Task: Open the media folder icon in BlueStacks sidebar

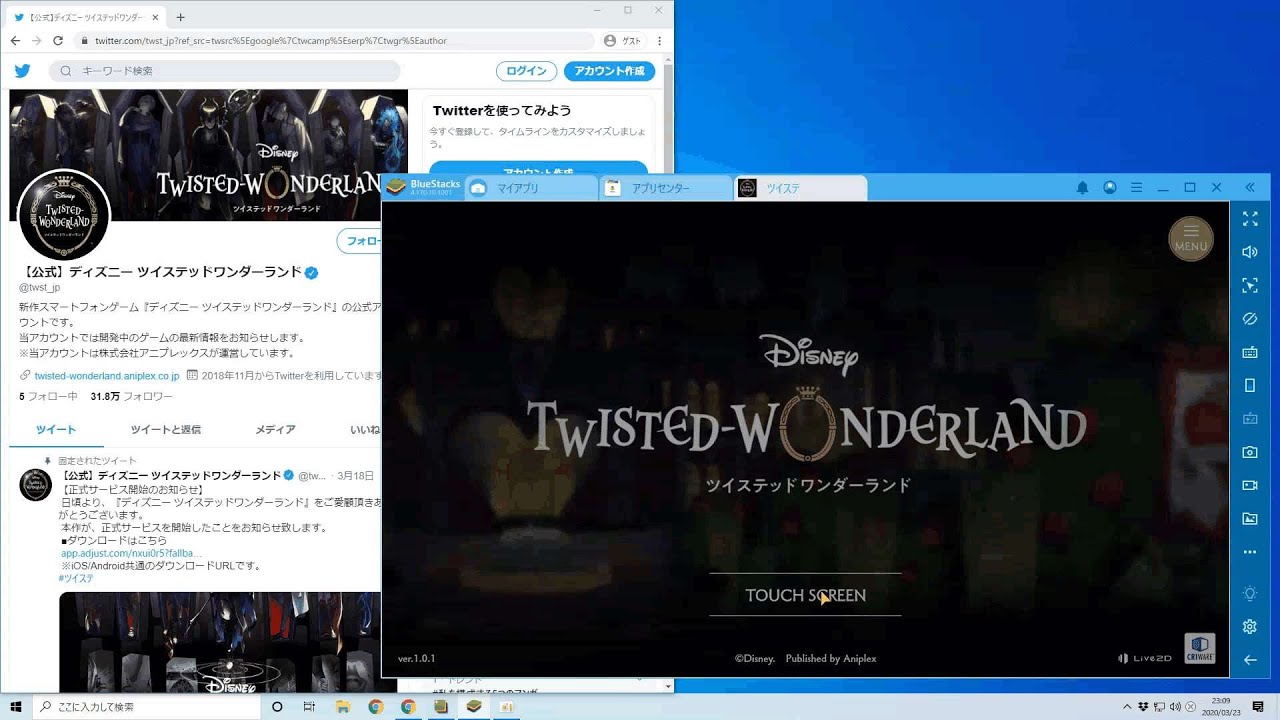Action: click(1249, 518)
